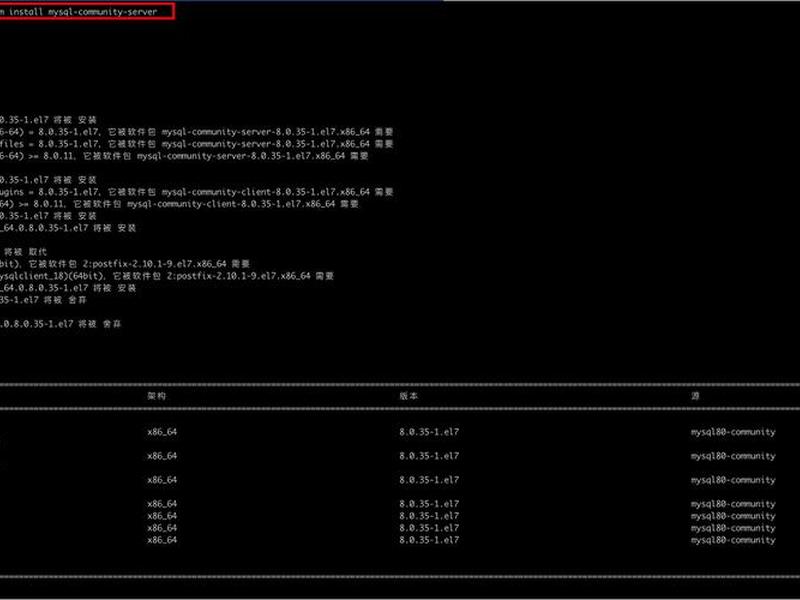The height and width of the screenshot is (600, 800).
Task: Click the '6-64) >= 8.0.11' server dependency line
Action: (x=184, y=156)
